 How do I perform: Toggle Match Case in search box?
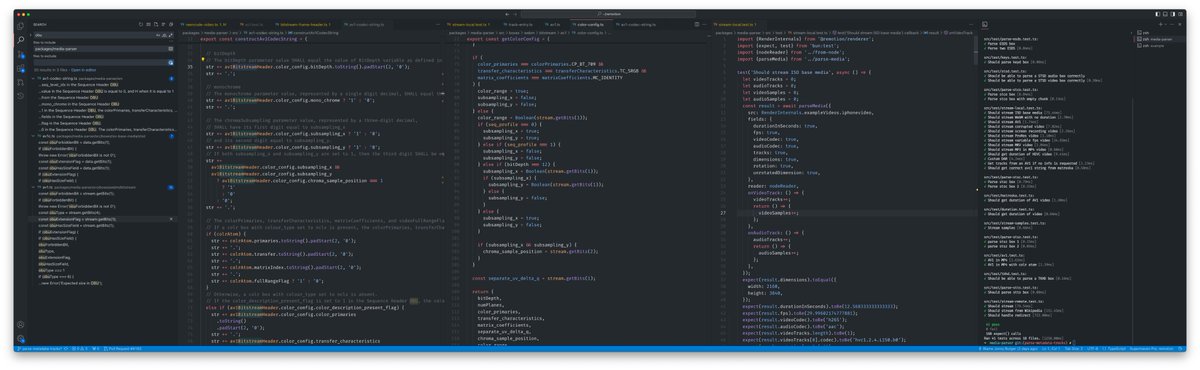[x=158, y=35]
